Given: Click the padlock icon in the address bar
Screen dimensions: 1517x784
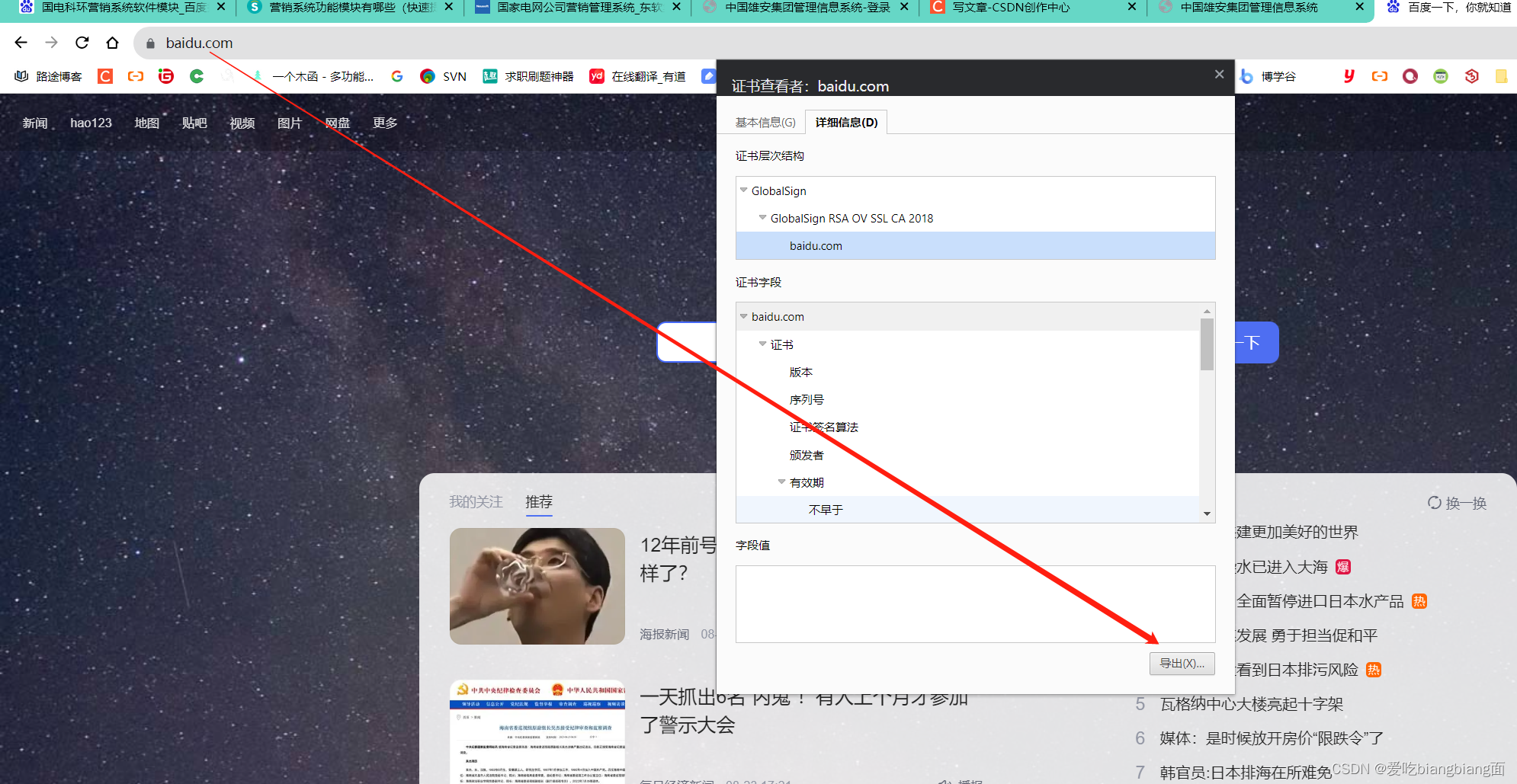Looking at the screenshot, I should pyautogui.click(x=150, y=43).
